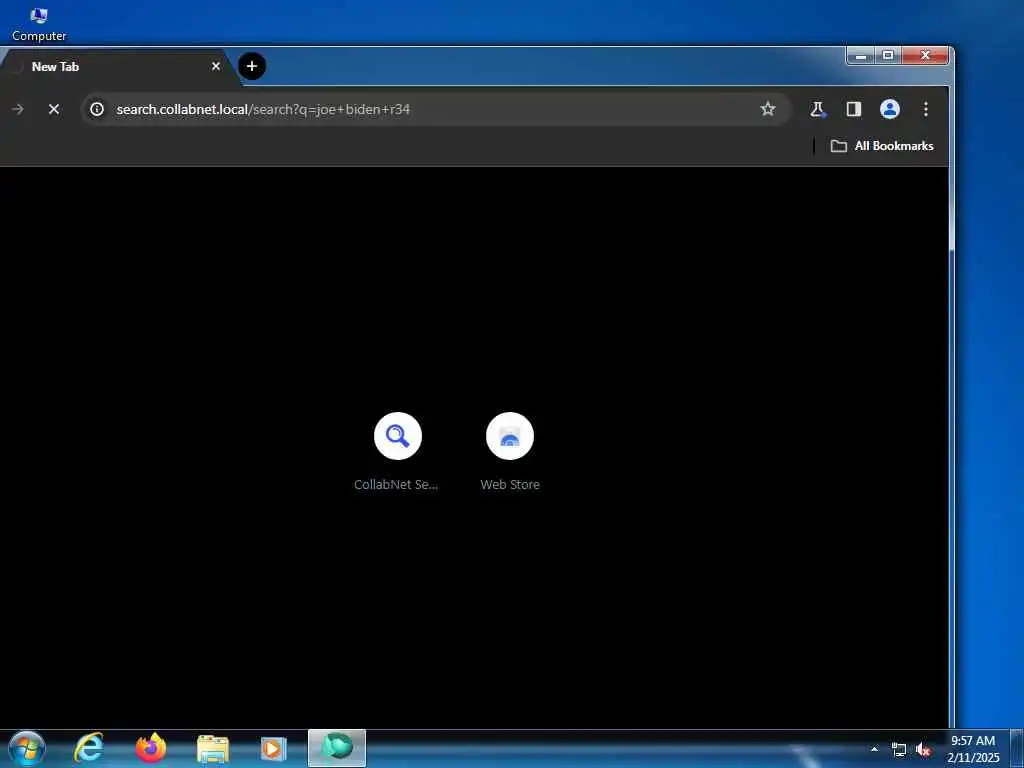Click the active browser taskbar button
Viewport: 1024px width, 768px height.
(x=337, y=748)
